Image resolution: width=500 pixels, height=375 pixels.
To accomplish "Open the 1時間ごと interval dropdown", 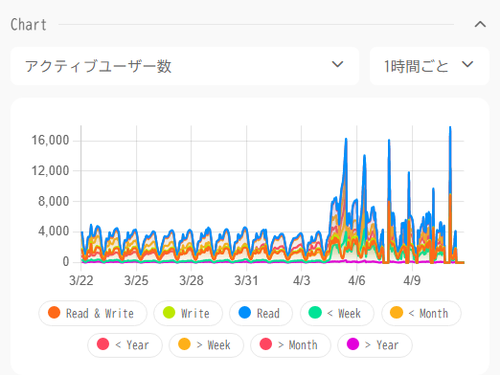I will [429, 66].
